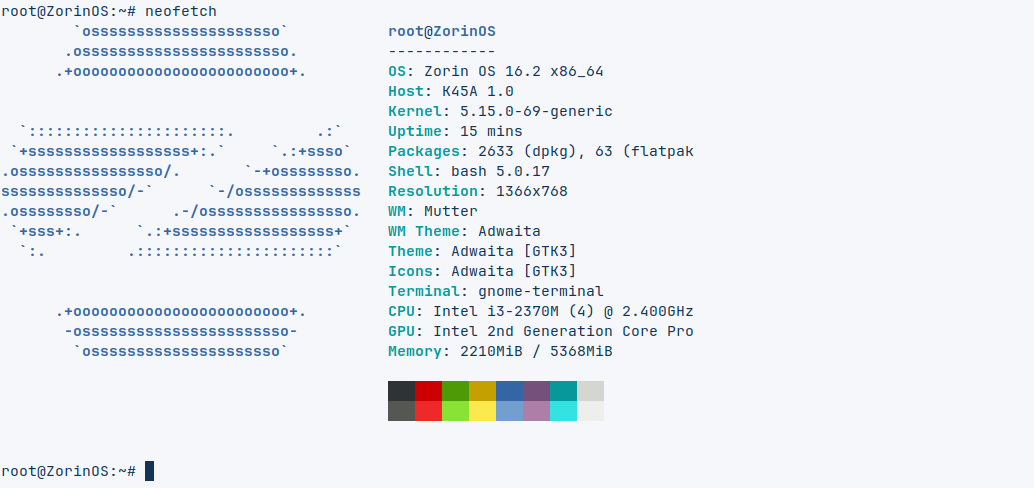This screenshot has width=1034, height=488.
Task: Pick the bright yellow swatch in the bottom row
Action: [483, 411]
